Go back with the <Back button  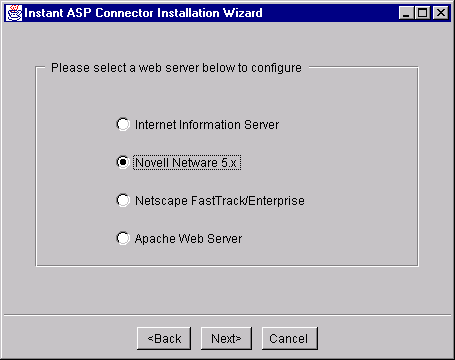[x=164, y=338]
